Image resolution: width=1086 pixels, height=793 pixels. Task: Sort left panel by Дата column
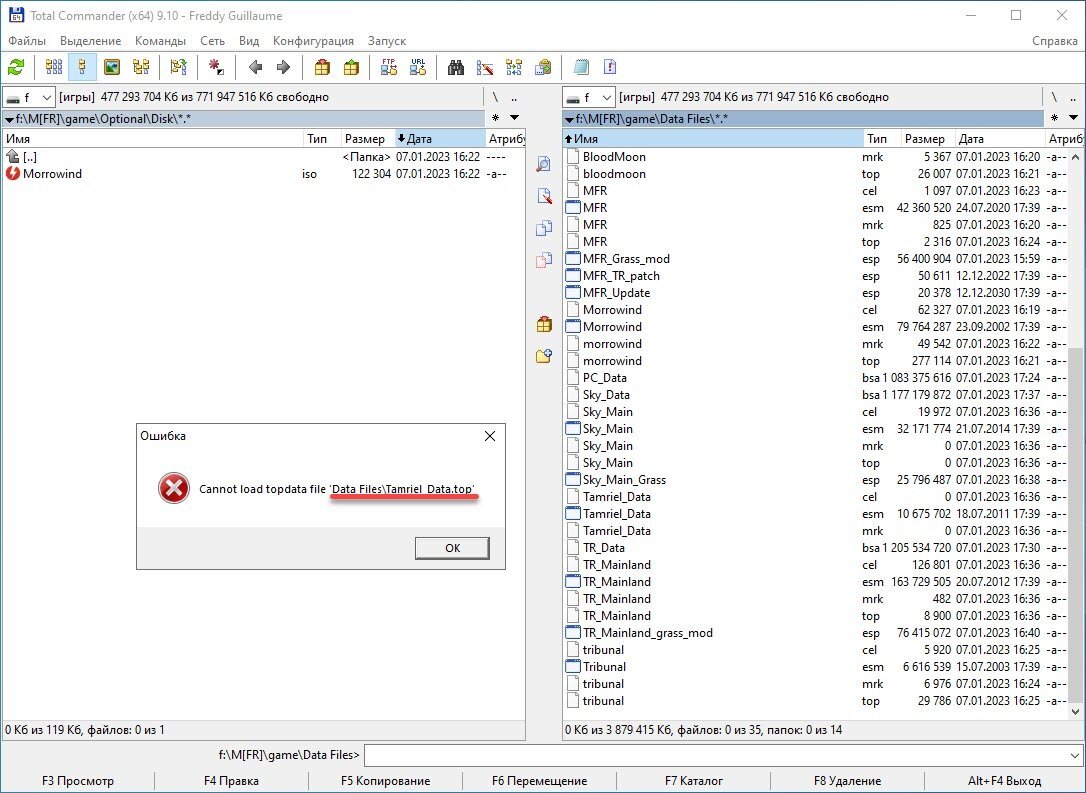[x=440, y=139]
